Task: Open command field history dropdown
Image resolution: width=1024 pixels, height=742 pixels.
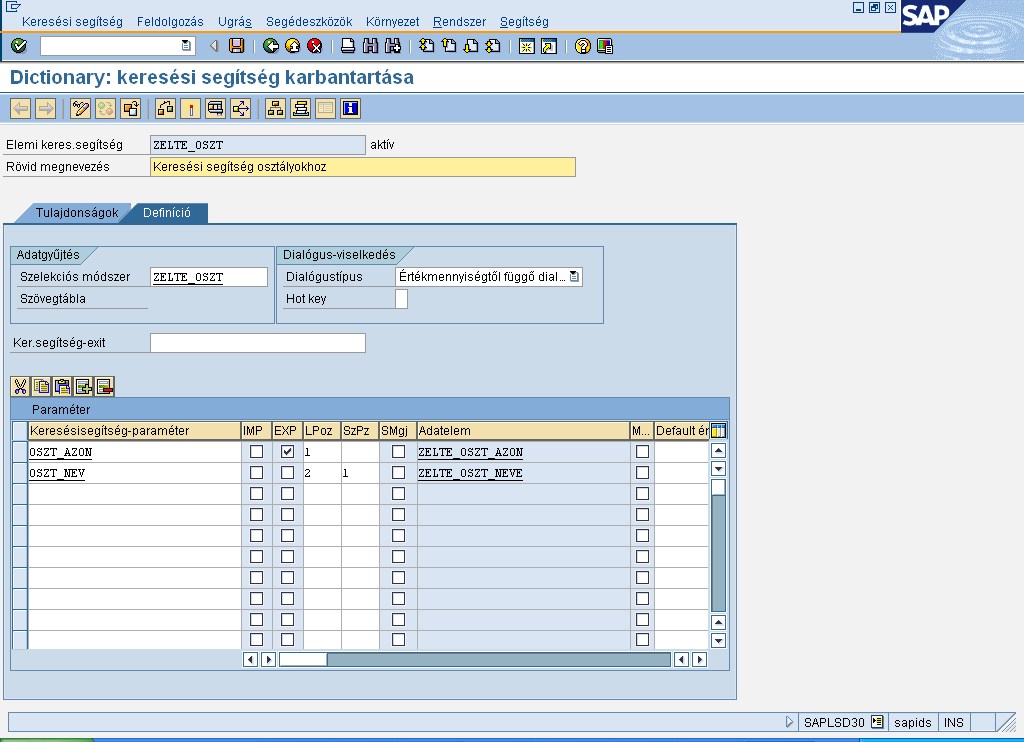Action: [x=186, y=46]
